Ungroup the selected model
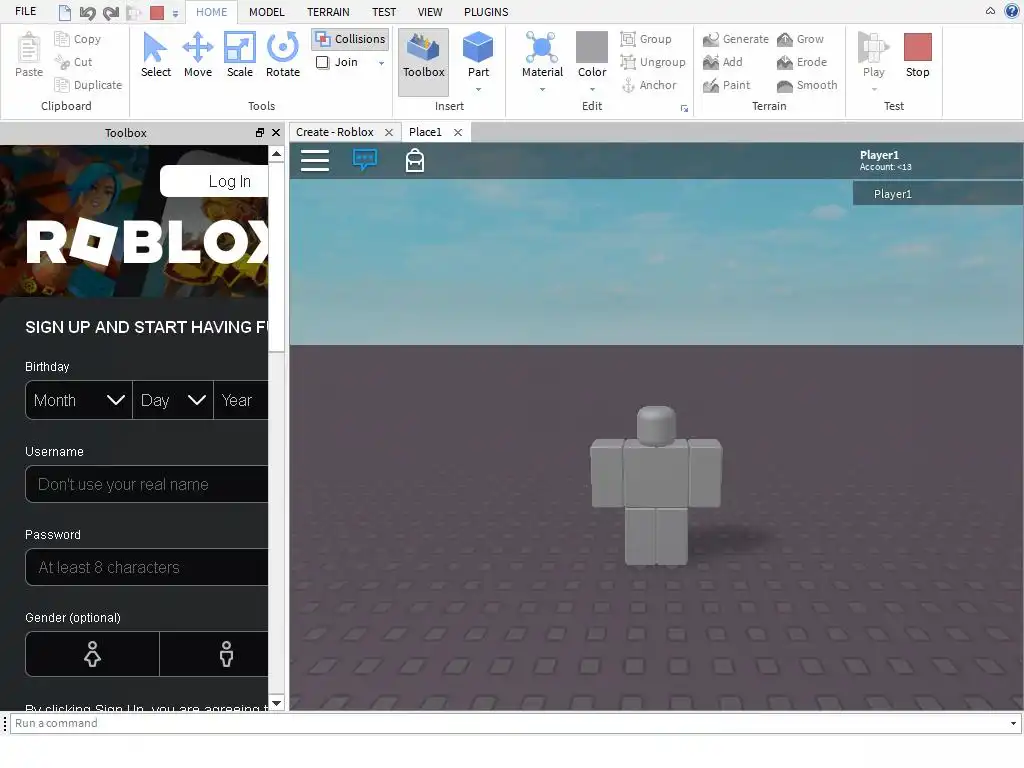This screenshot has height=768, width=1024. click(x=653, y=62)
